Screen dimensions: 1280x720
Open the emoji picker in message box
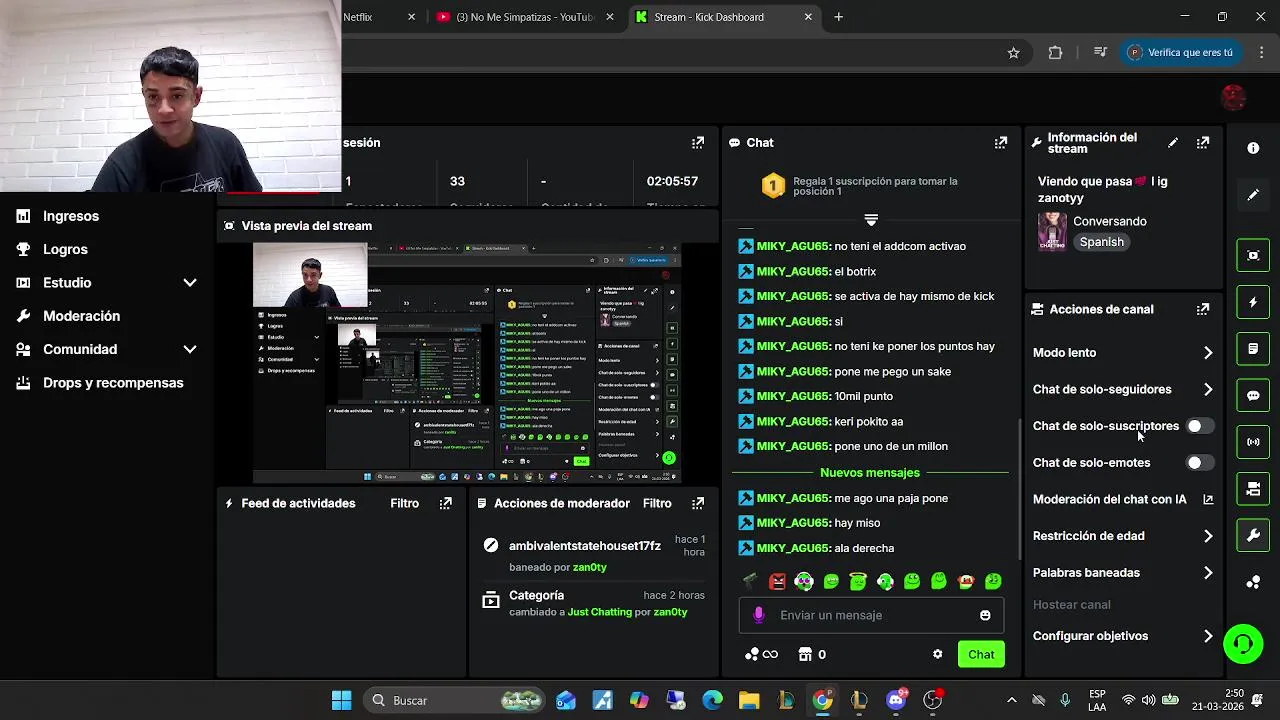point(985,615)
